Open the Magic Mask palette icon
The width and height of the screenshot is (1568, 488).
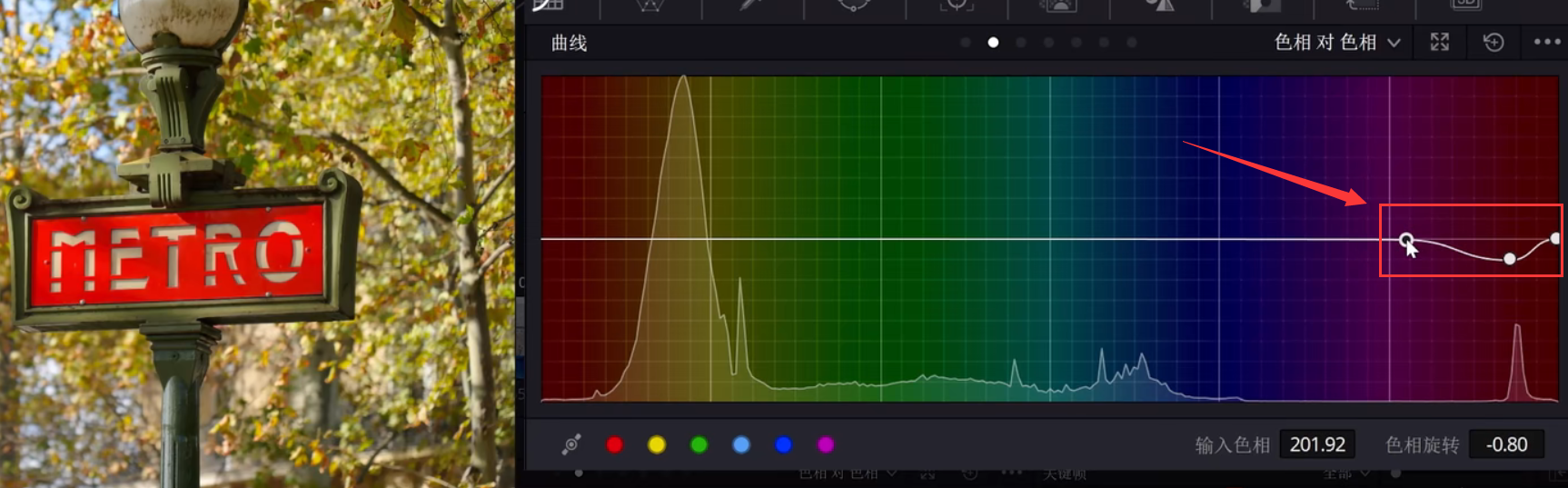coord(1057,5)
